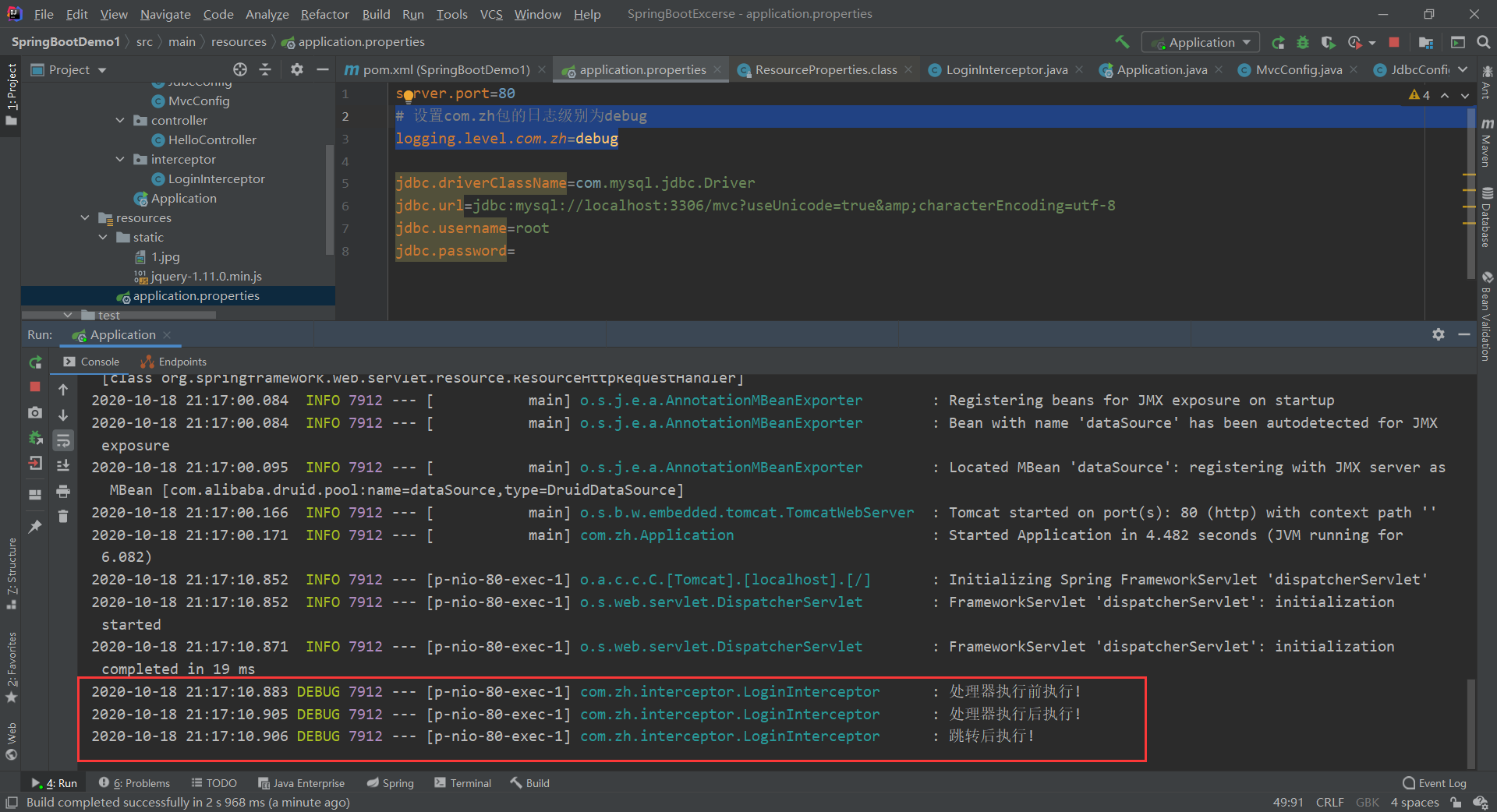Toggle Favorites side tool window
The image size is (1497, 812).
pos(11,667)
